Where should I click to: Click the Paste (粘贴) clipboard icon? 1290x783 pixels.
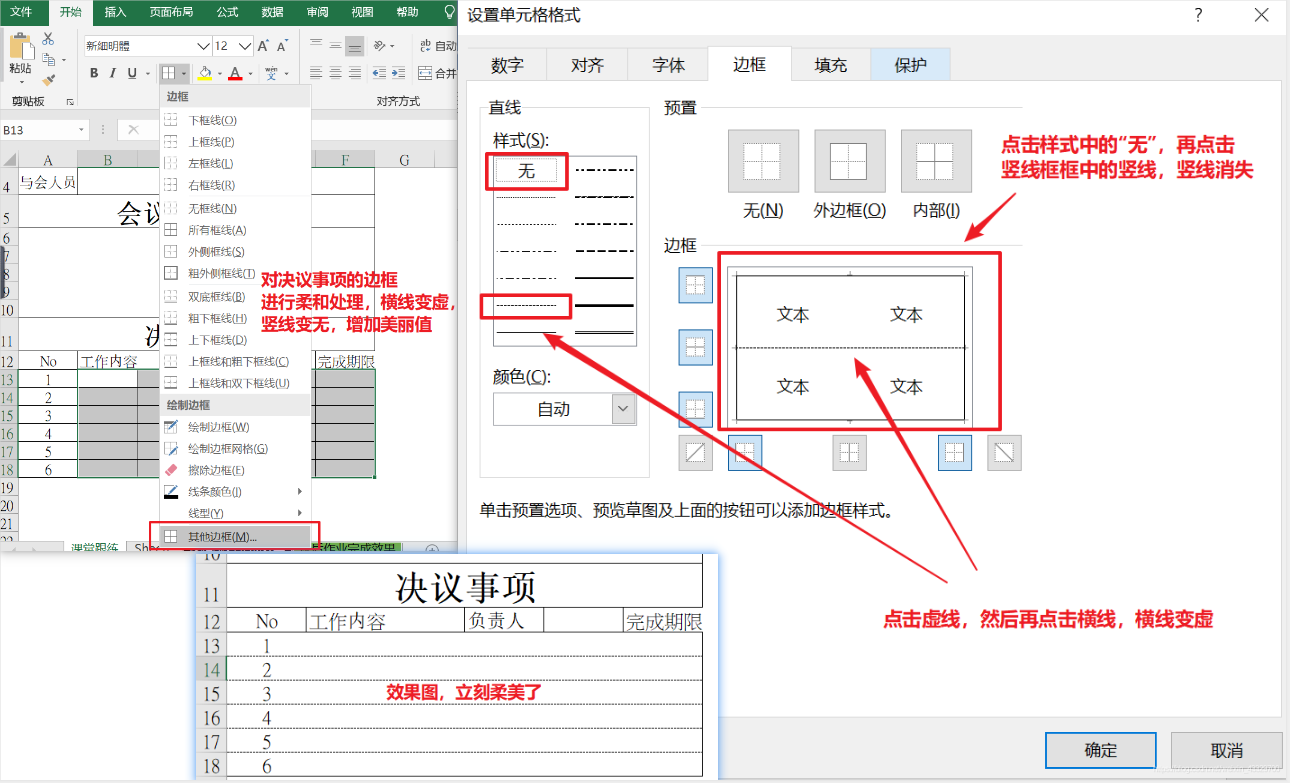click(x=20, y=48)
